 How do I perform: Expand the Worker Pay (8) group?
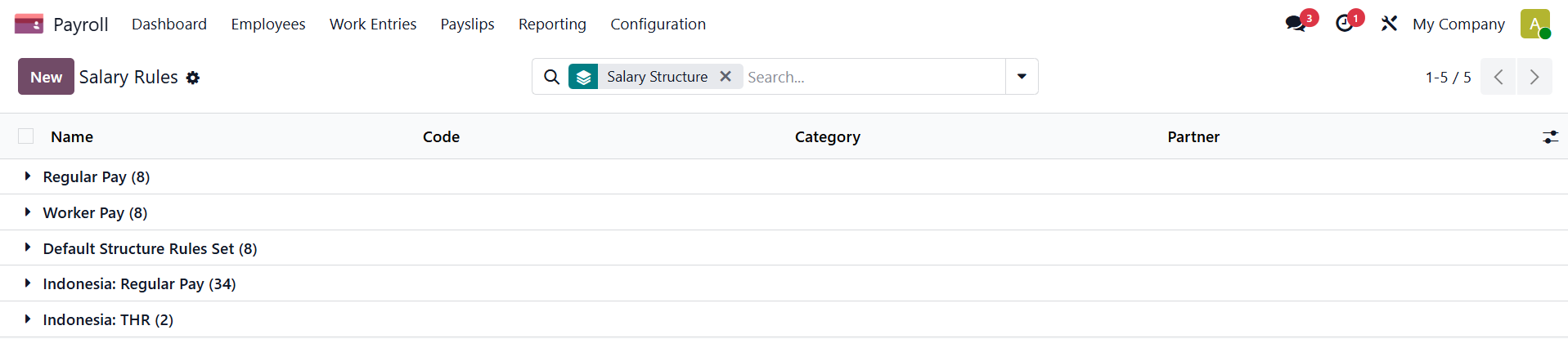click(x=95, y=212)
